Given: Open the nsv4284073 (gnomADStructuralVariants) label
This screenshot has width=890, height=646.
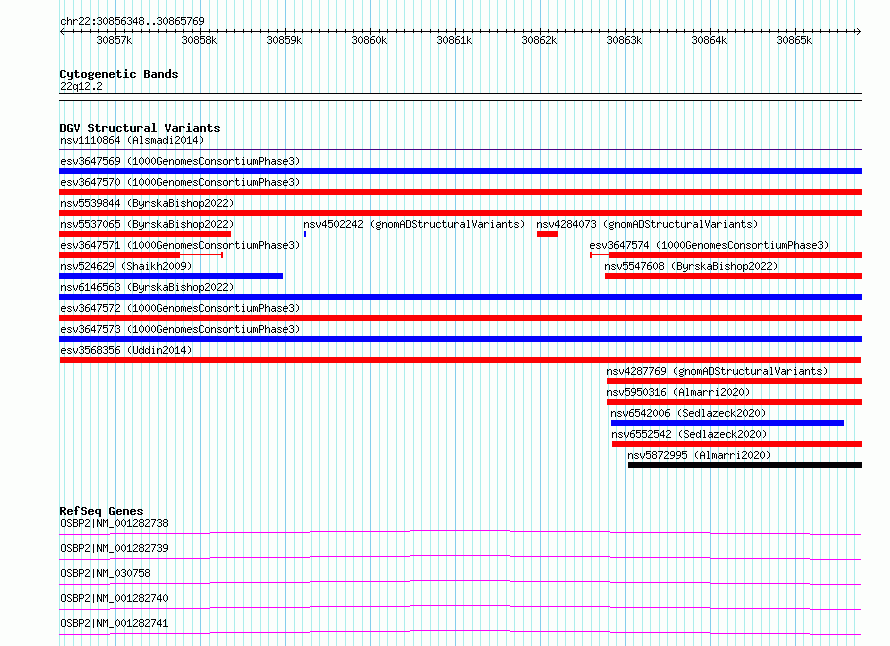Looking at the screenshot, I should (647, 224).
